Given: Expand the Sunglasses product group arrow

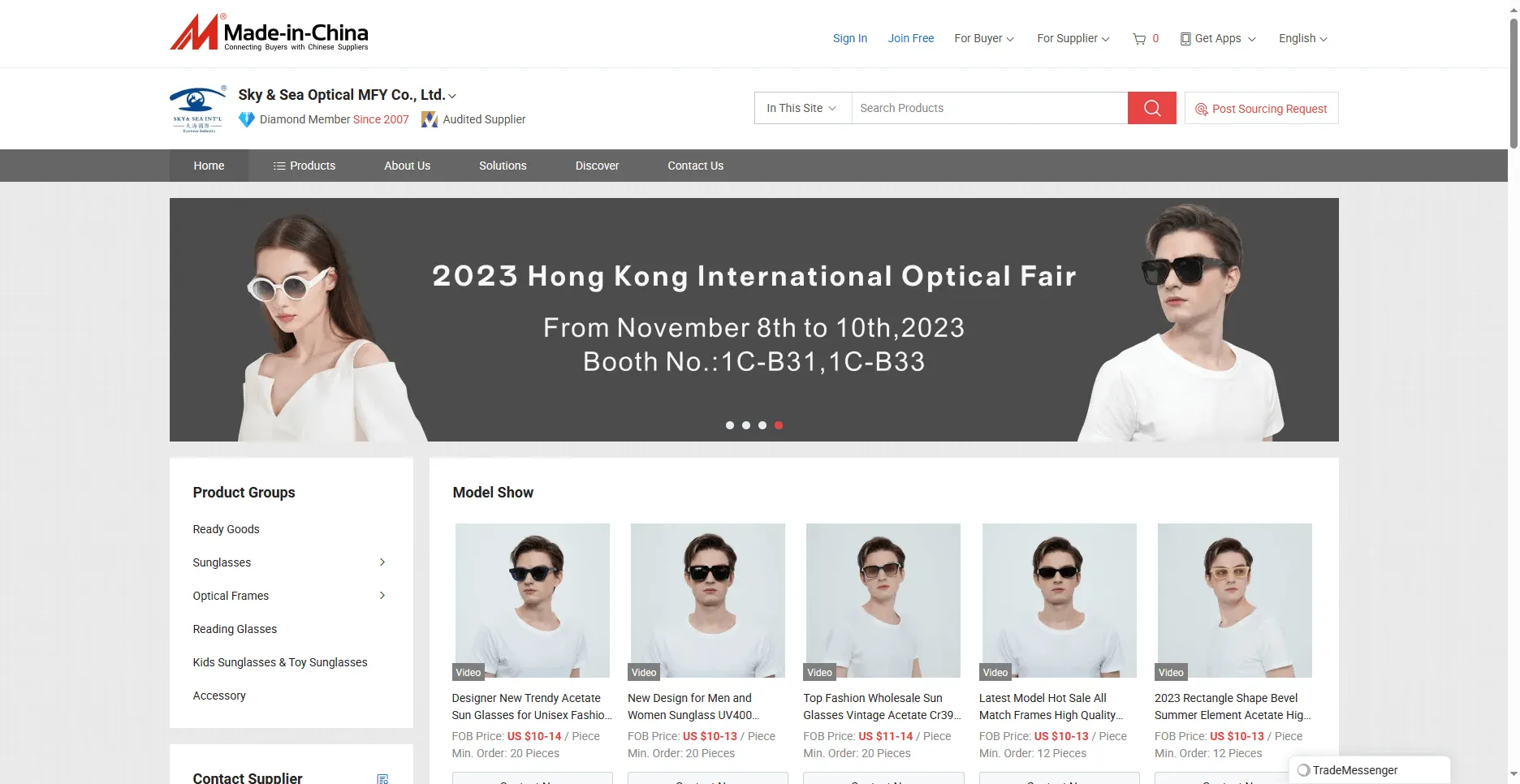Looking at the screenshot, I should pyautogui.click(x=382, y=562).
